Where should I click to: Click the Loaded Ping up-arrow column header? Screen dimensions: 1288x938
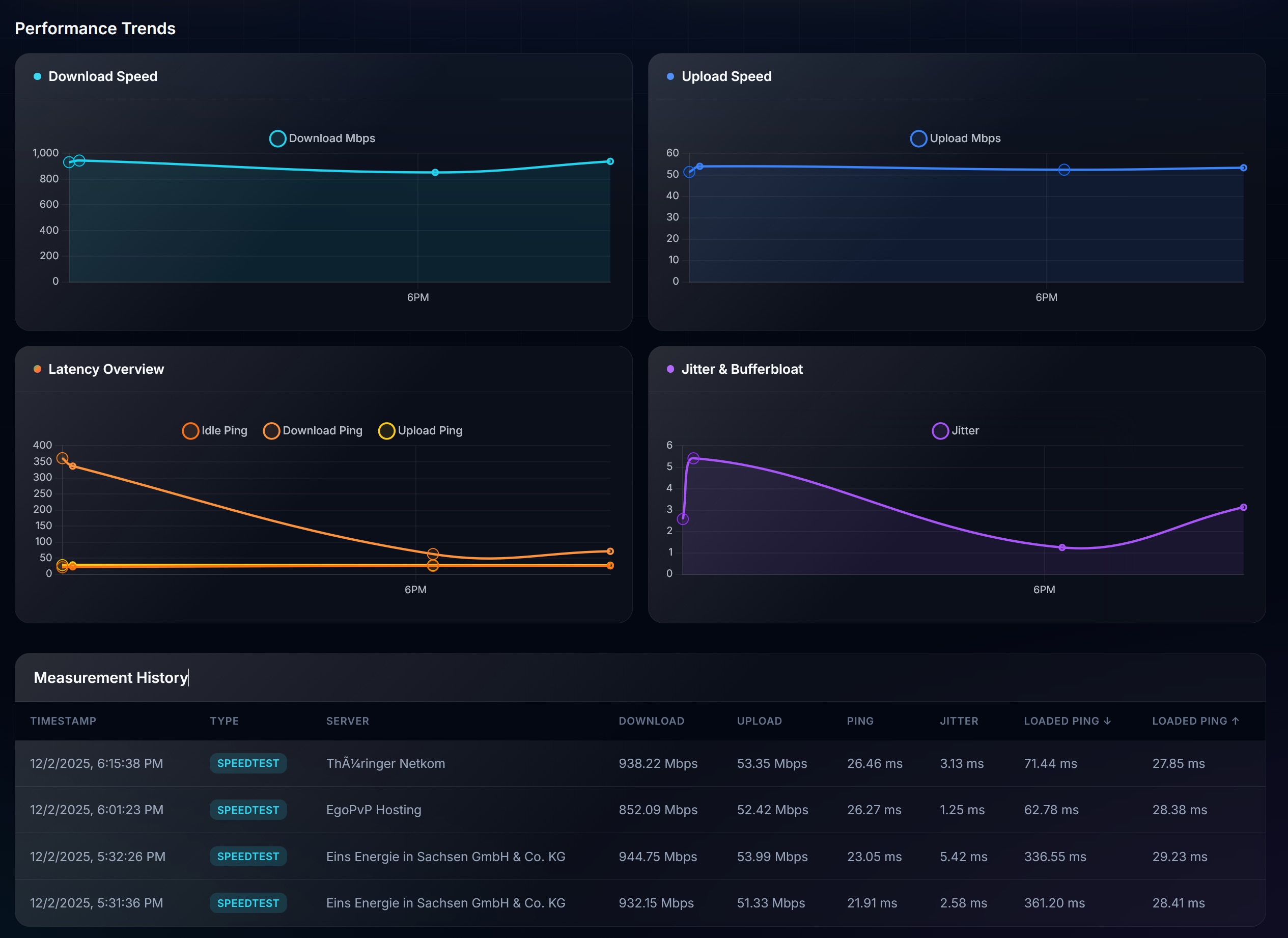click(x=1195, y=721)
